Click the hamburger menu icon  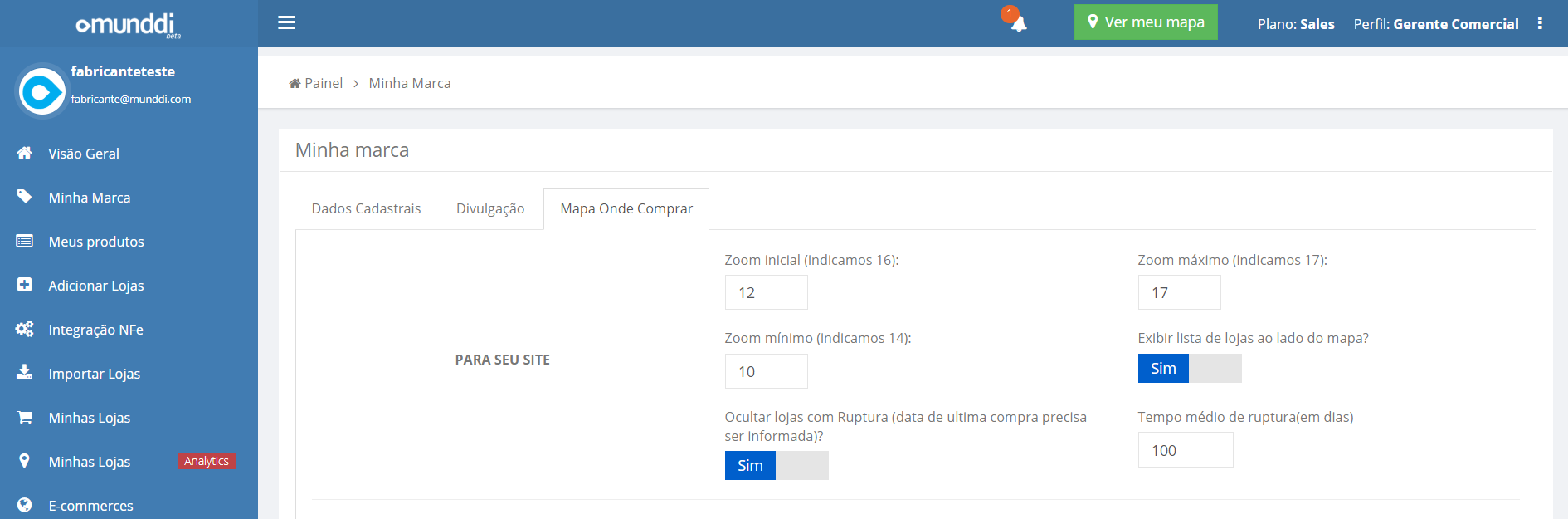[x=286, y=22]
